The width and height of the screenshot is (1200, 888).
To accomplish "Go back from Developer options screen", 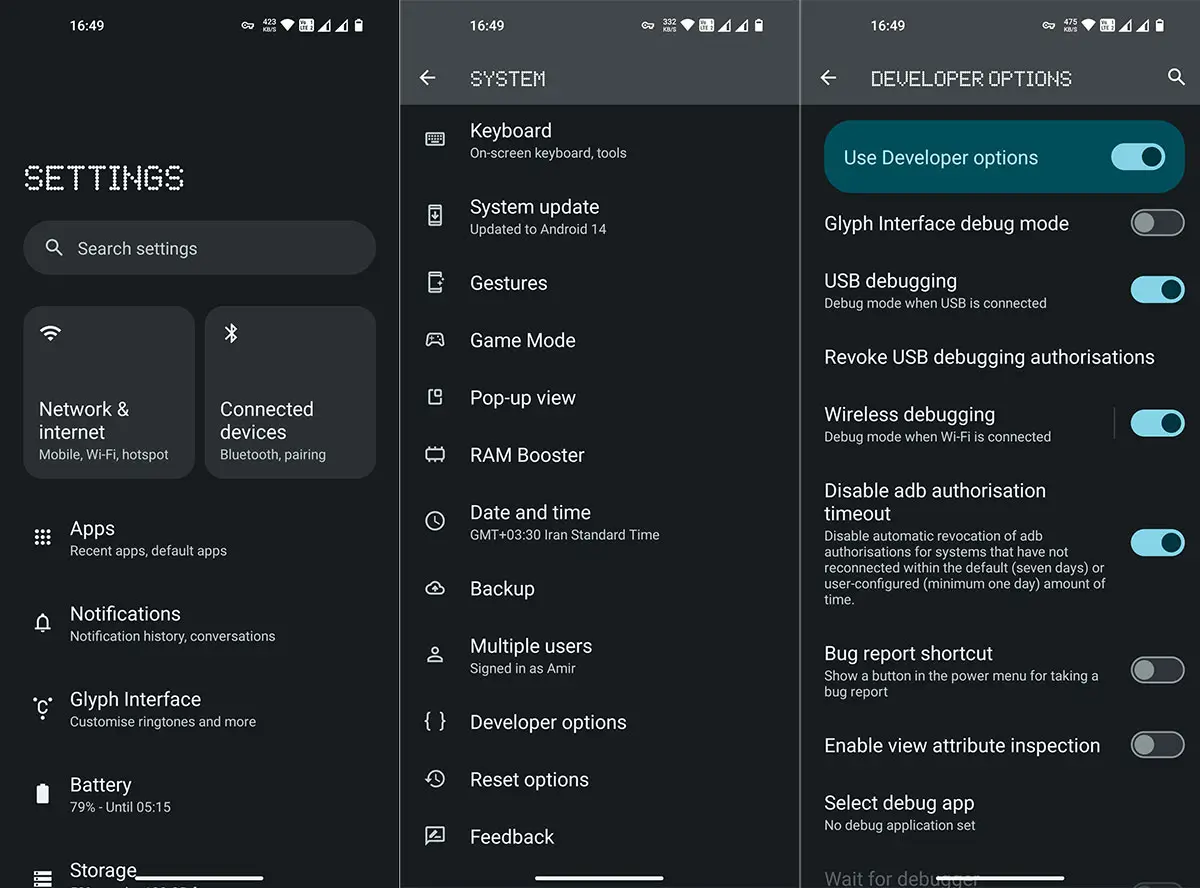I will pyautogui.click(x=828, y=78).
